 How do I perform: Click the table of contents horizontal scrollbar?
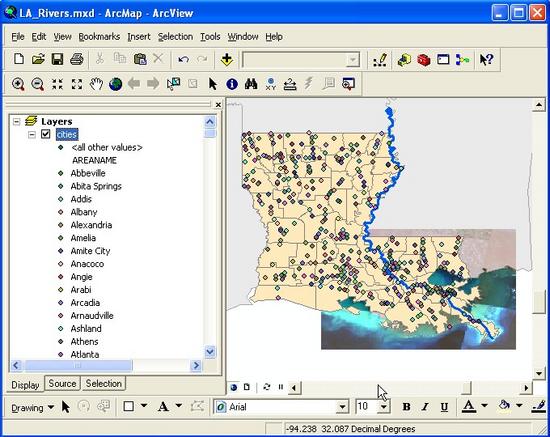pos(106,365)
